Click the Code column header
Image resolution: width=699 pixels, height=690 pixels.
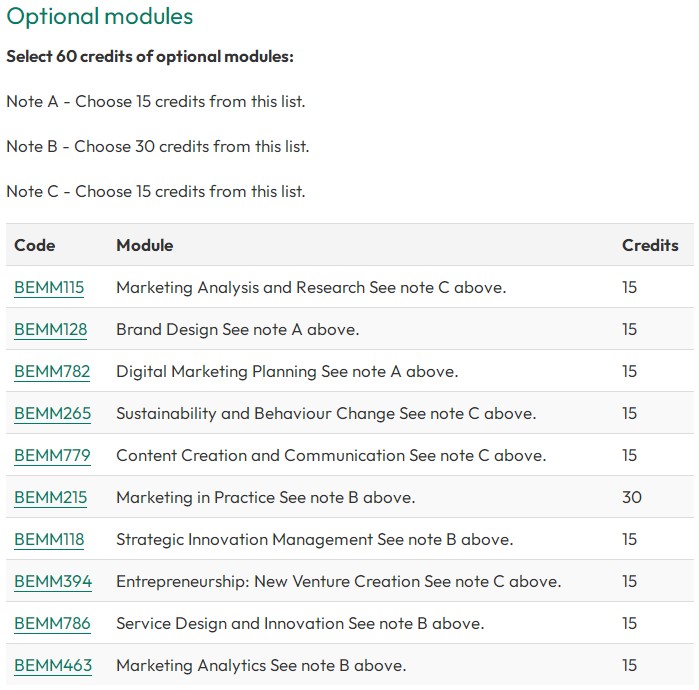tap(35, 245)
